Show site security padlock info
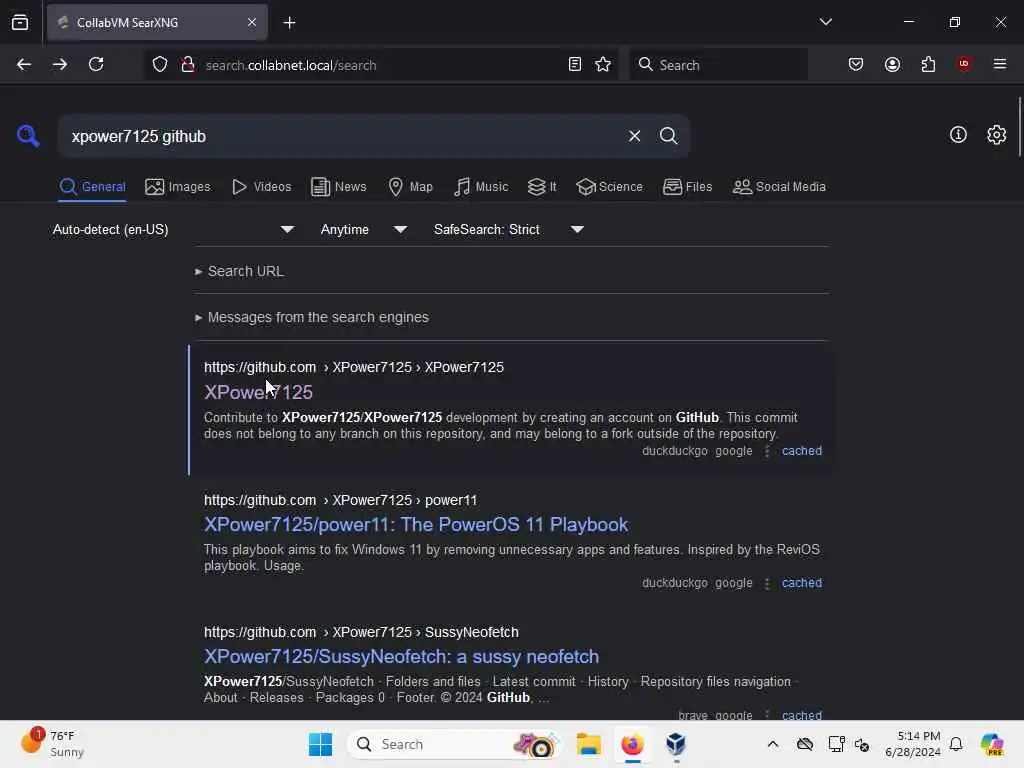 click(x=188, y=65)
